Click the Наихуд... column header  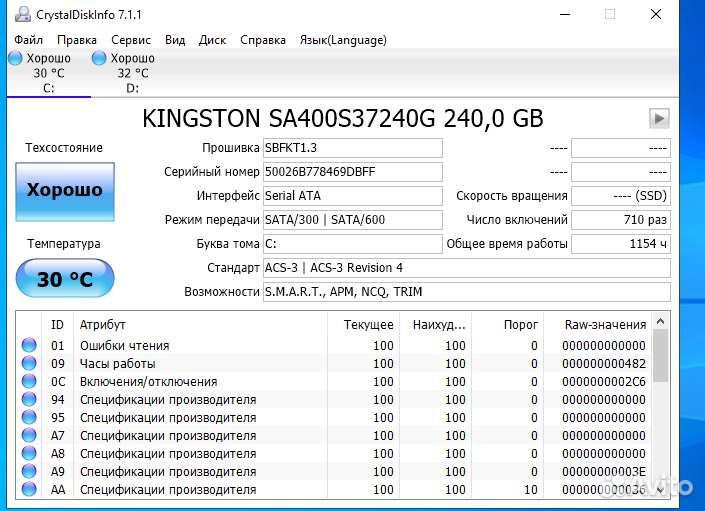435,324
